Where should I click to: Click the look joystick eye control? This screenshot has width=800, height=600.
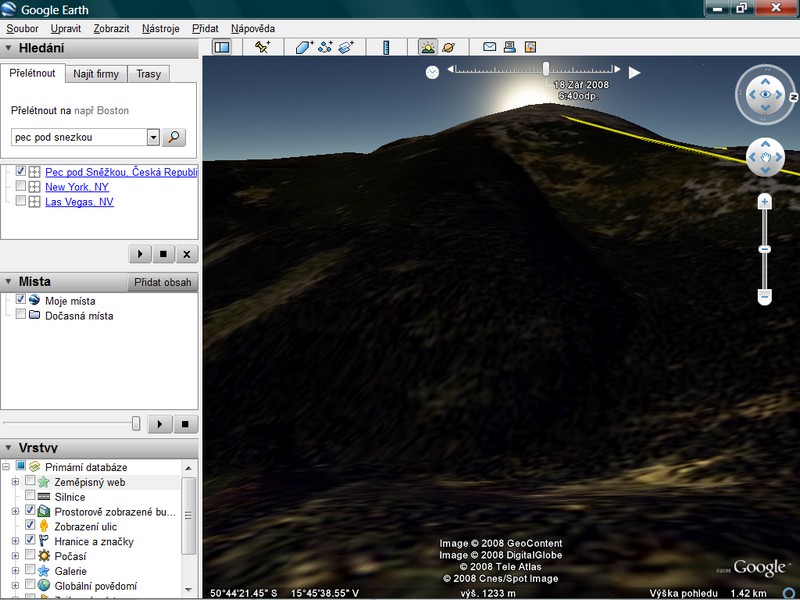pyautogui.click(x=765, y=94)
